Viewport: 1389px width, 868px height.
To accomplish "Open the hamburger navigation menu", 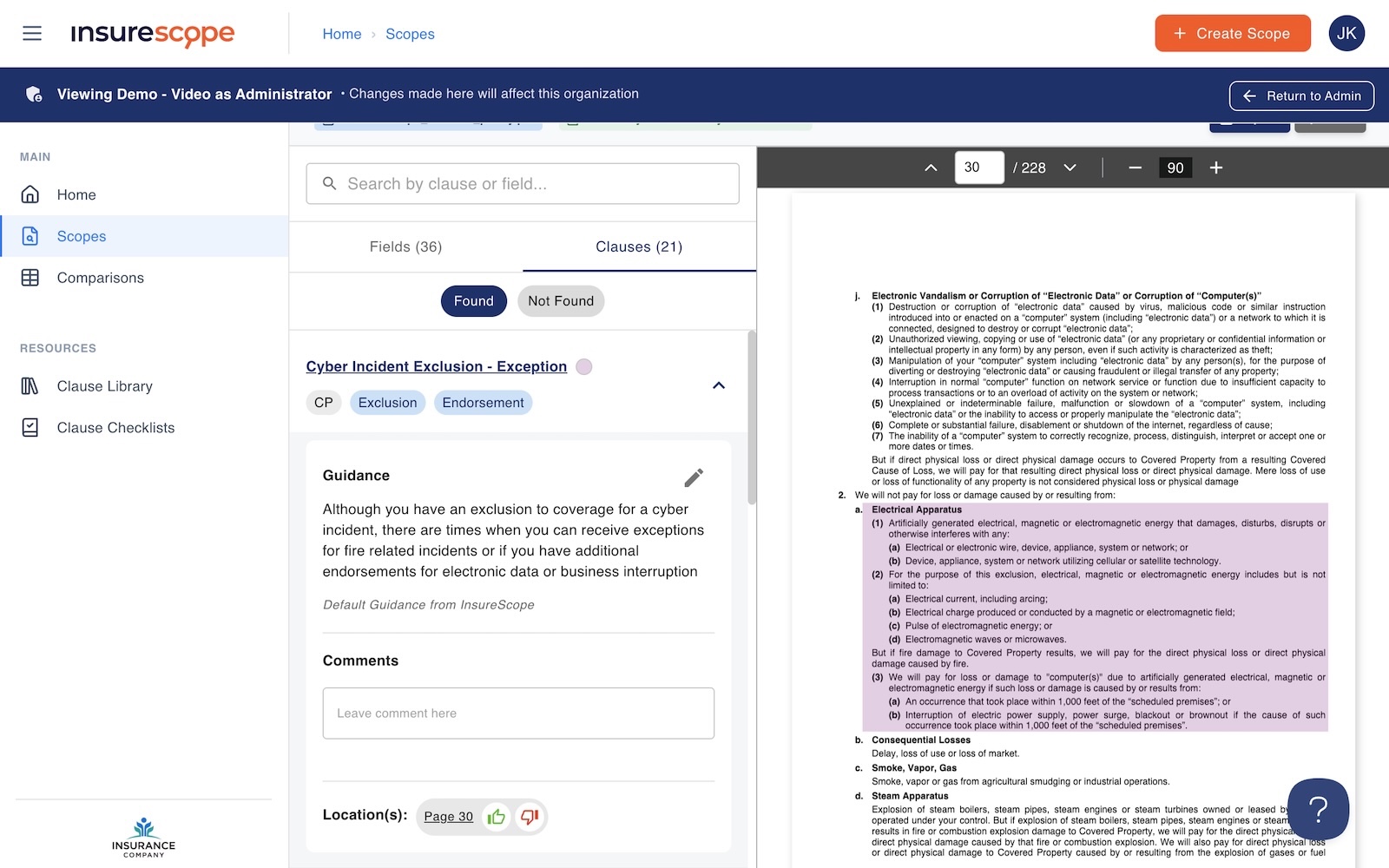I will (32, 34).
